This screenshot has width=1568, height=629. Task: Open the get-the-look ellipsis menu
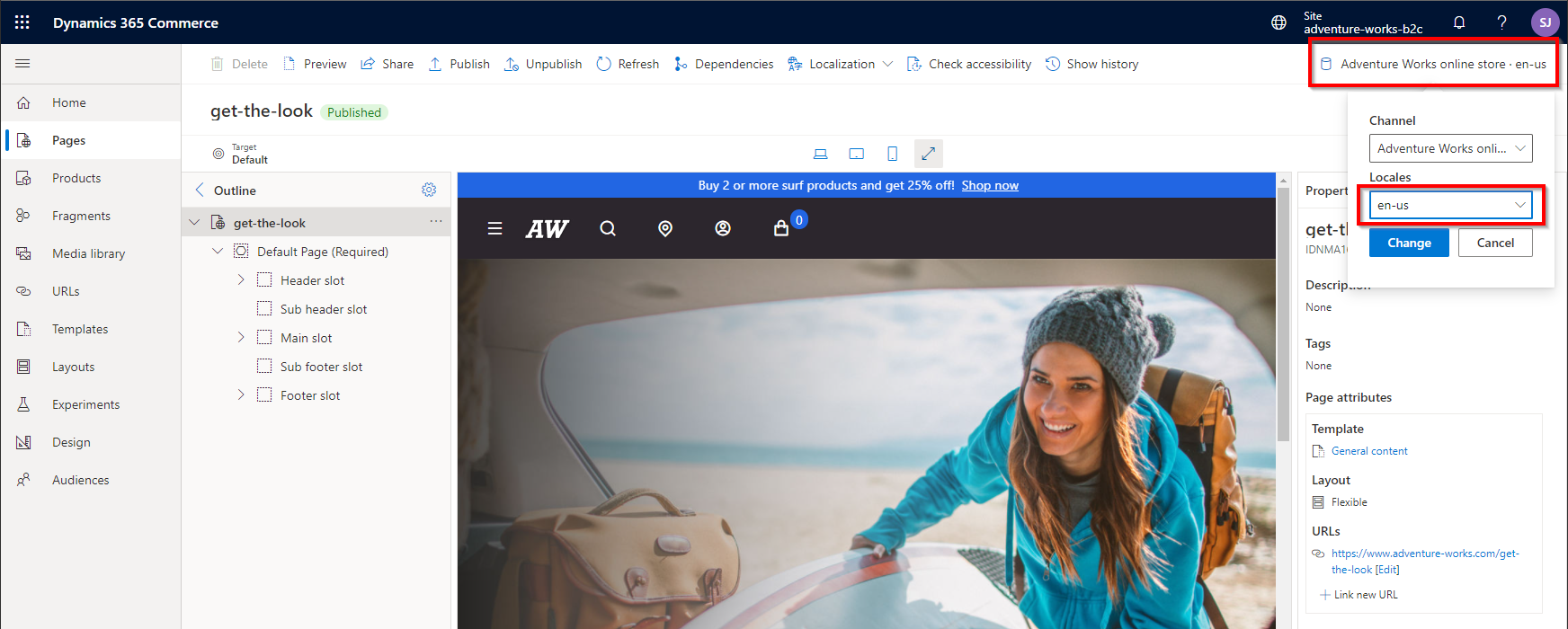click(x=436, y=221)
